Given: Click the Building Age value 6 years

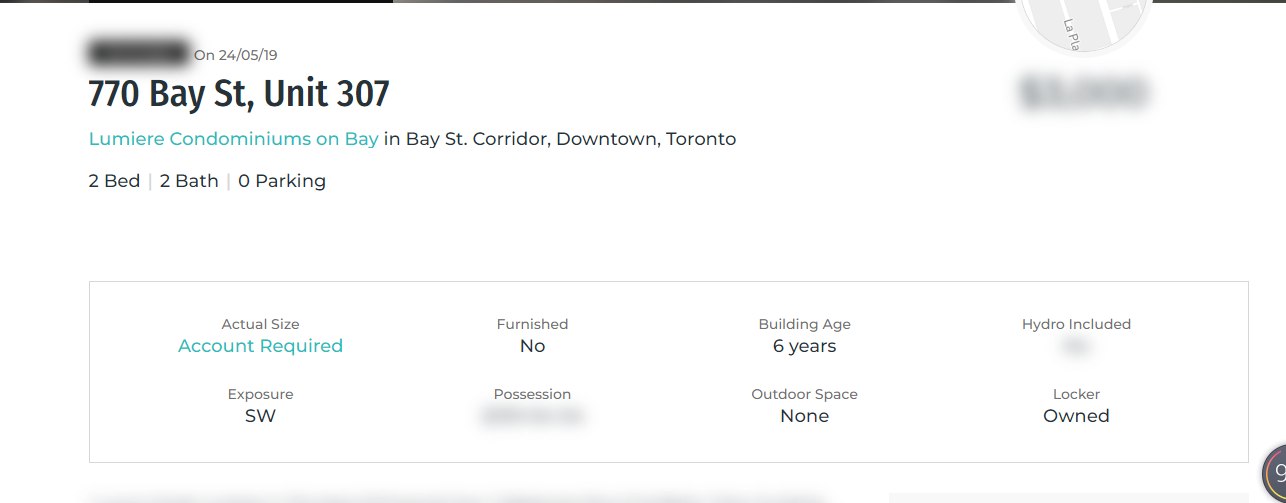Looking at the screenshot, I should [804, 346].
